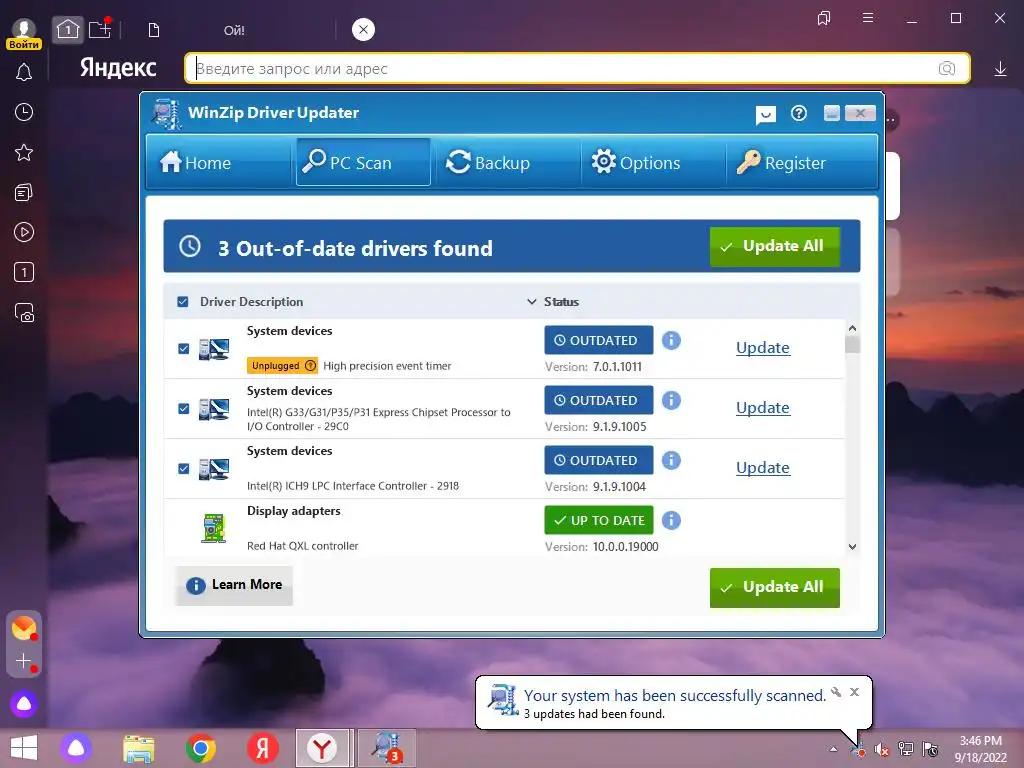Click the Войти profile login icon

24,33
